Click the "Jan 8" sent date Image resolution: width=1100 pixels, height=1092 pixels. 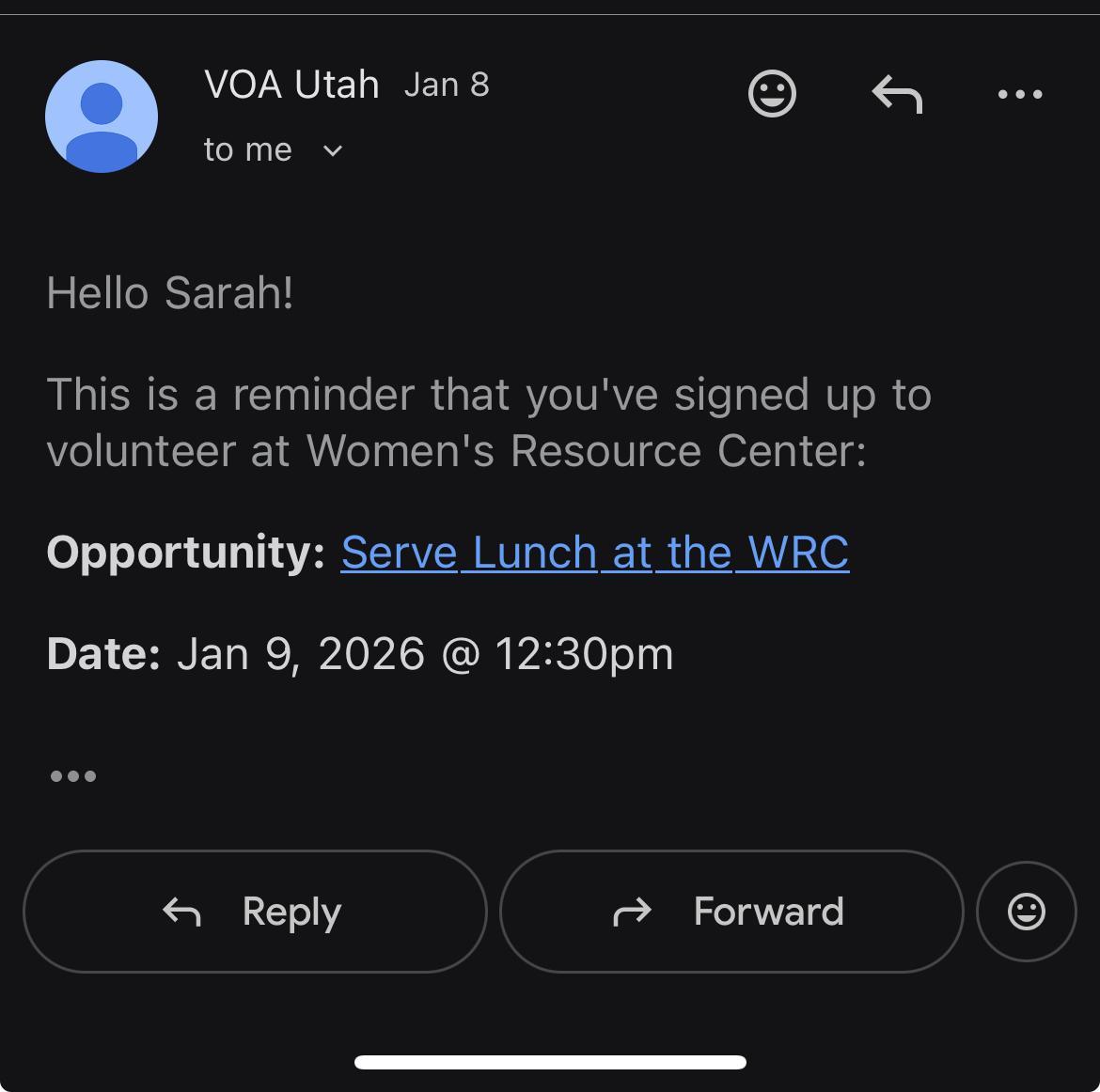coord(447,86)
